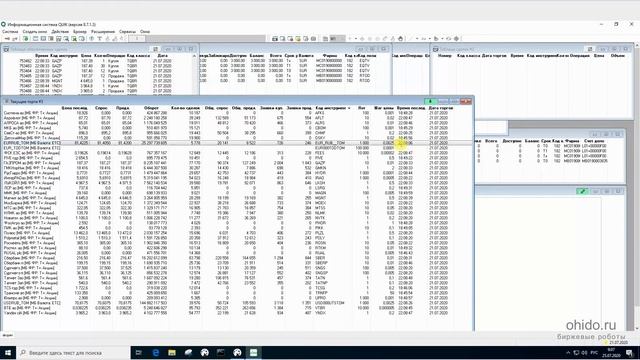Click the connect-to-server toolbar icon

pyautogui.click(x=7, y=39)
